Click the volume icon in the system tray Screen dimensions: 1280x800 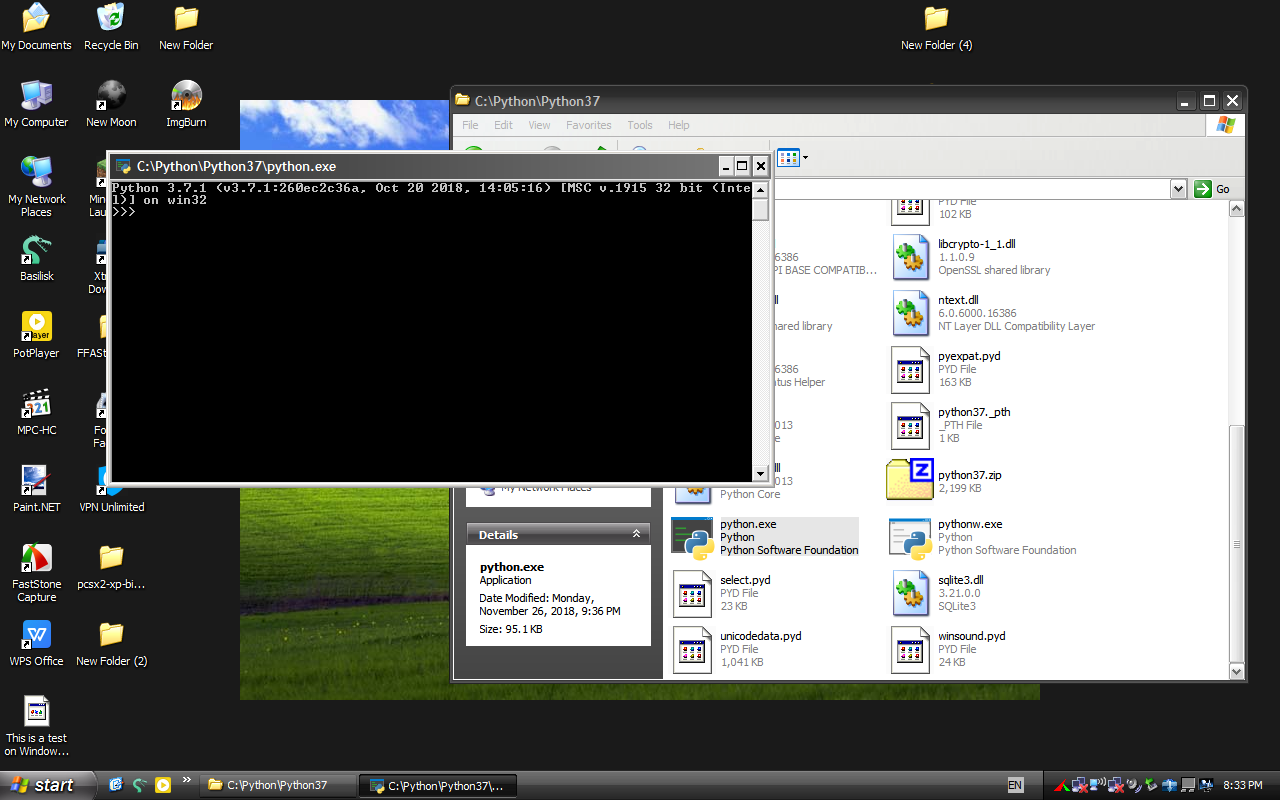point(1132,785)
